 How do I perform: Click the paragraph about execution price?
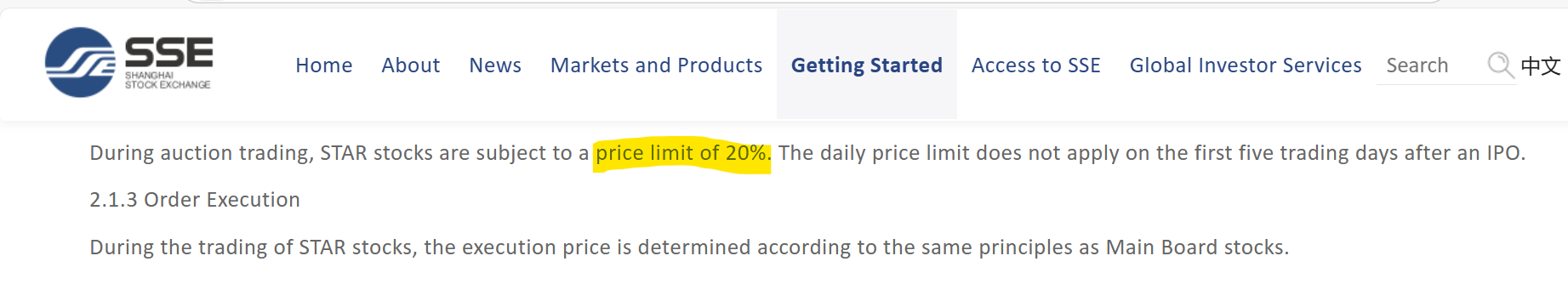coord(689,247)
